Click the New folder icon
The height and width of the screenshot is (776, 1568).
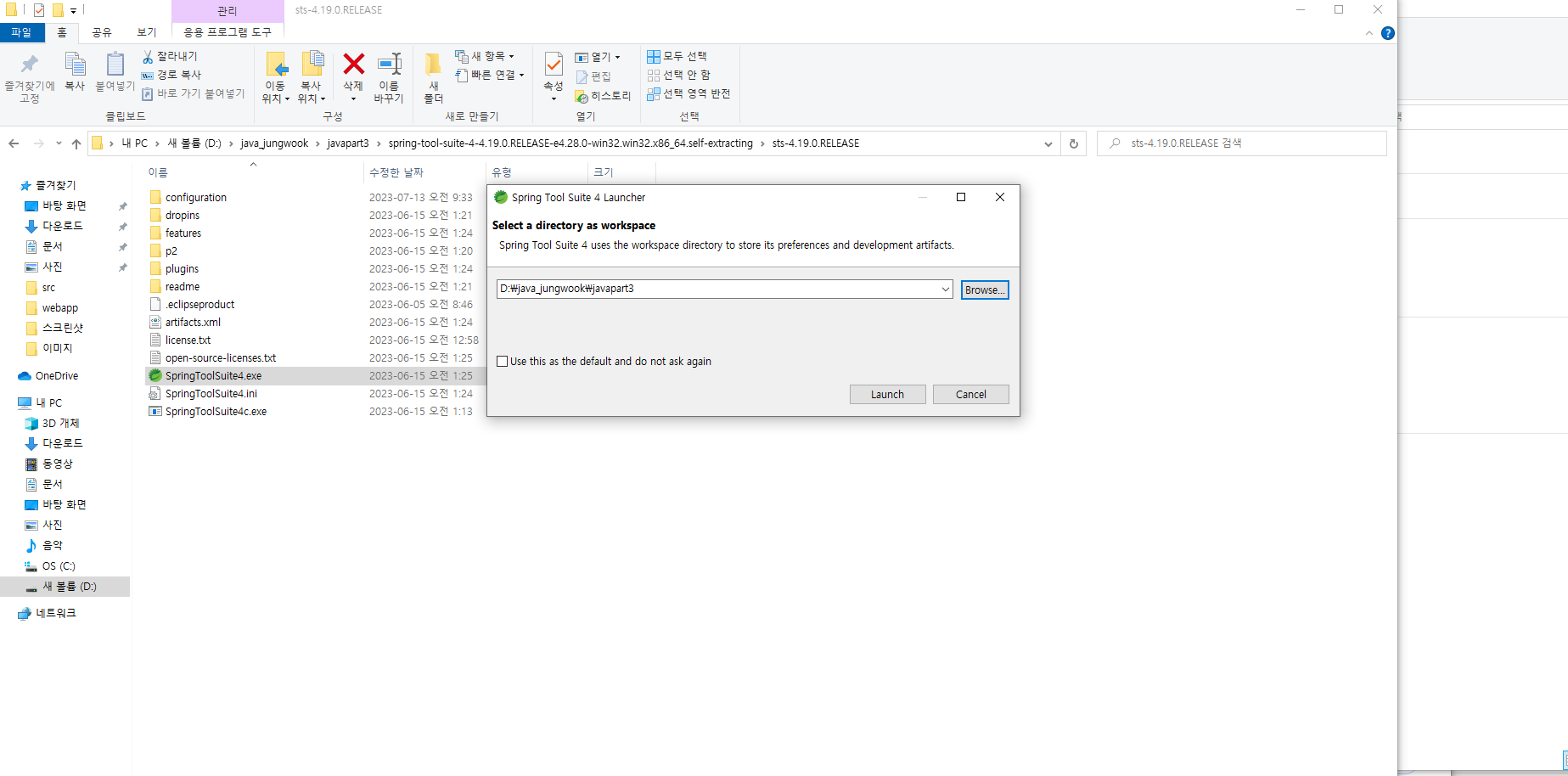433,65
